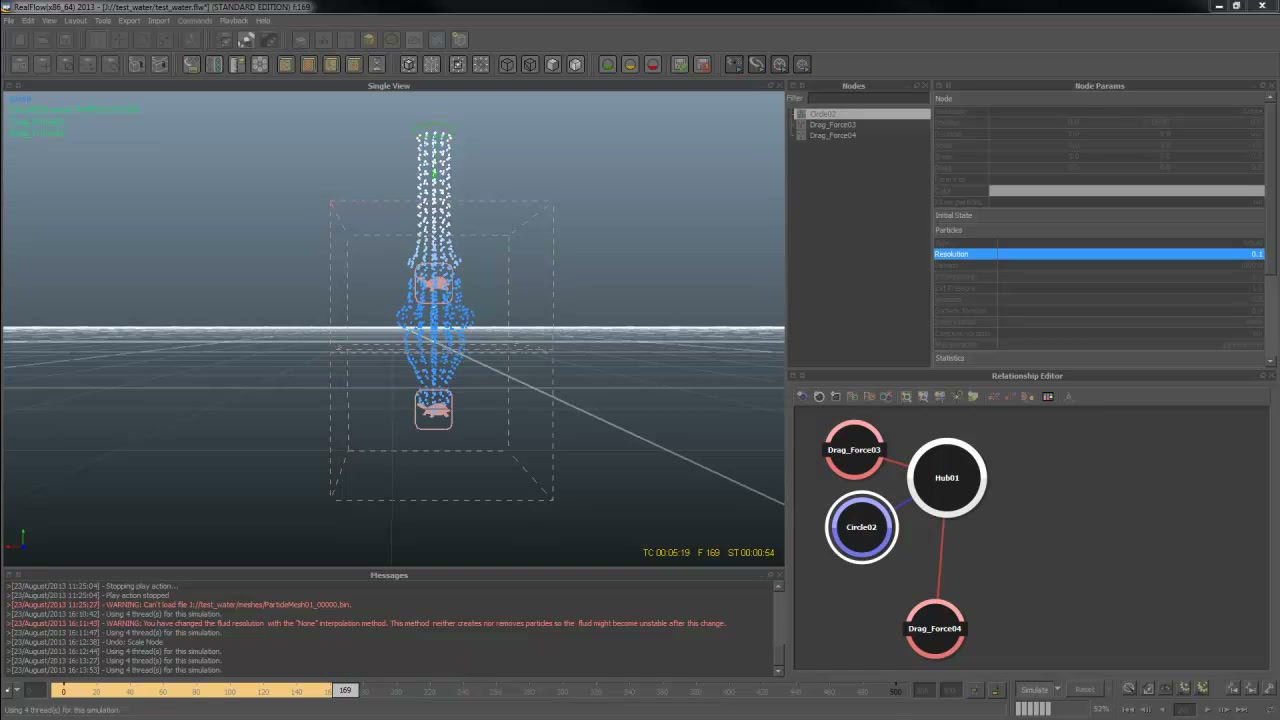Click the curved hose-shaped toolbar icon
The image size is (1280, 720).
pyautogui.click(x=757, y=65)
